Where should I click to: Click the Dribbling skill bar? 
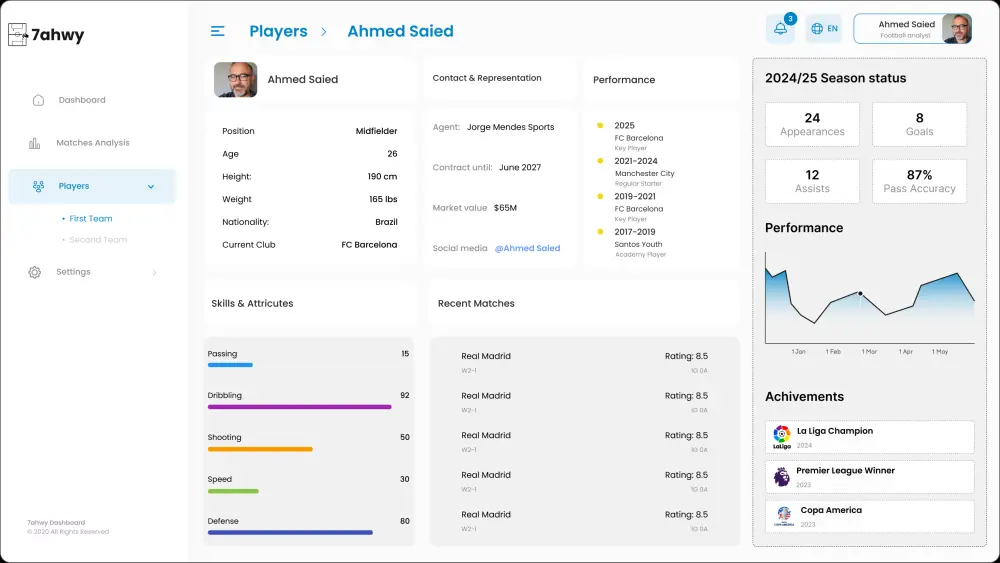[299, 407]
